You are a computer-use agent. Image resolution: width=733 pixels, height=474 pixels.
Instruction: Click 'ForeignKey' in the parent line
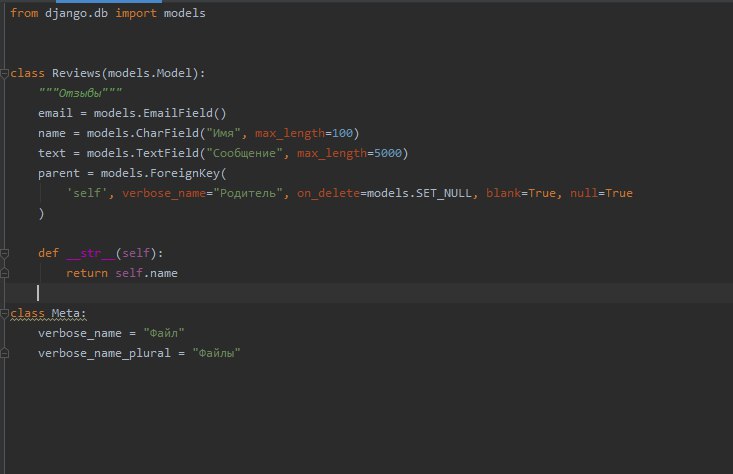[x=185, y=173]
